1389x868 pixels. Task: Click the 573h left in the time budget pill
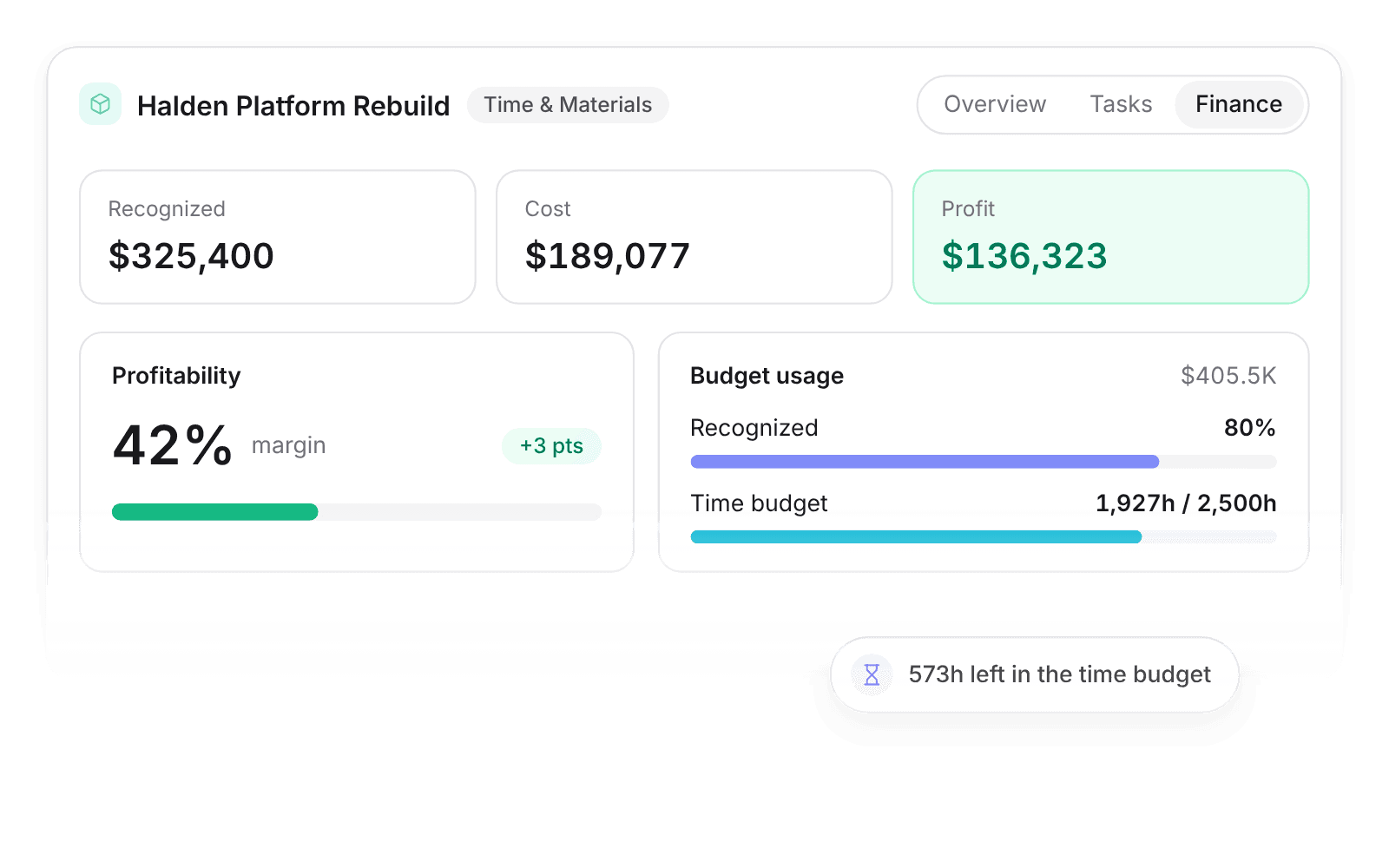pos(1035,674)
